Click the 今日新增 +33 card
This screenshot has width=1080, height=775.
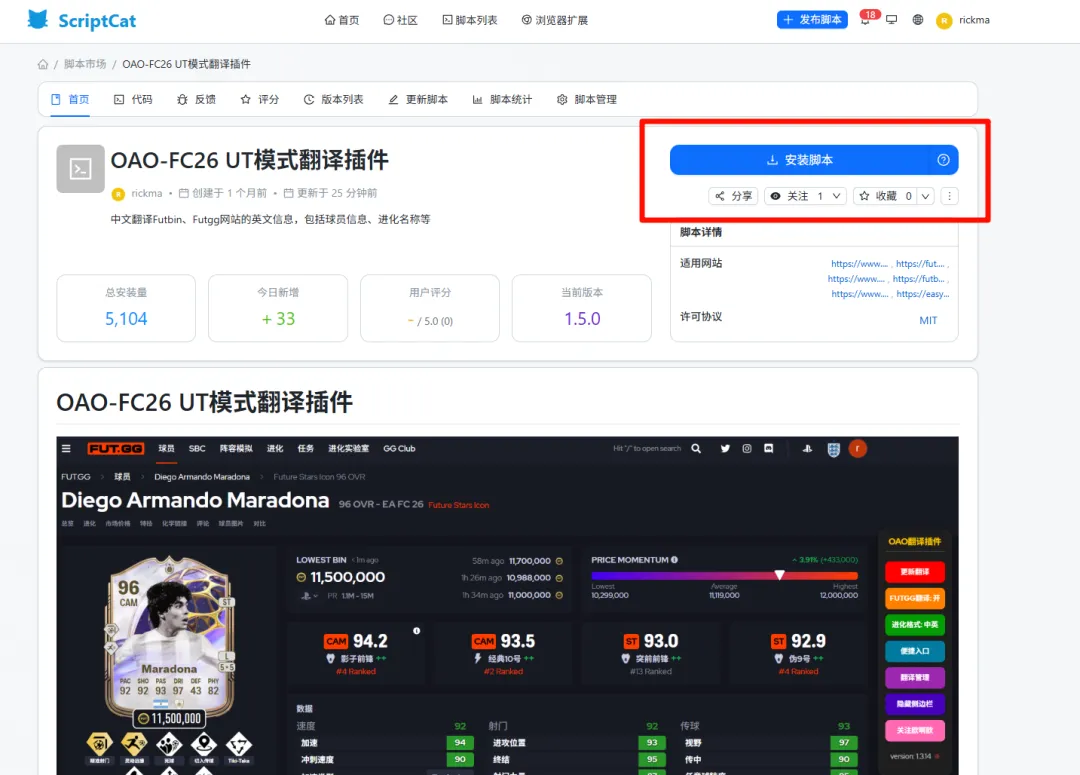pyautogui.click(x=278, y=308)
